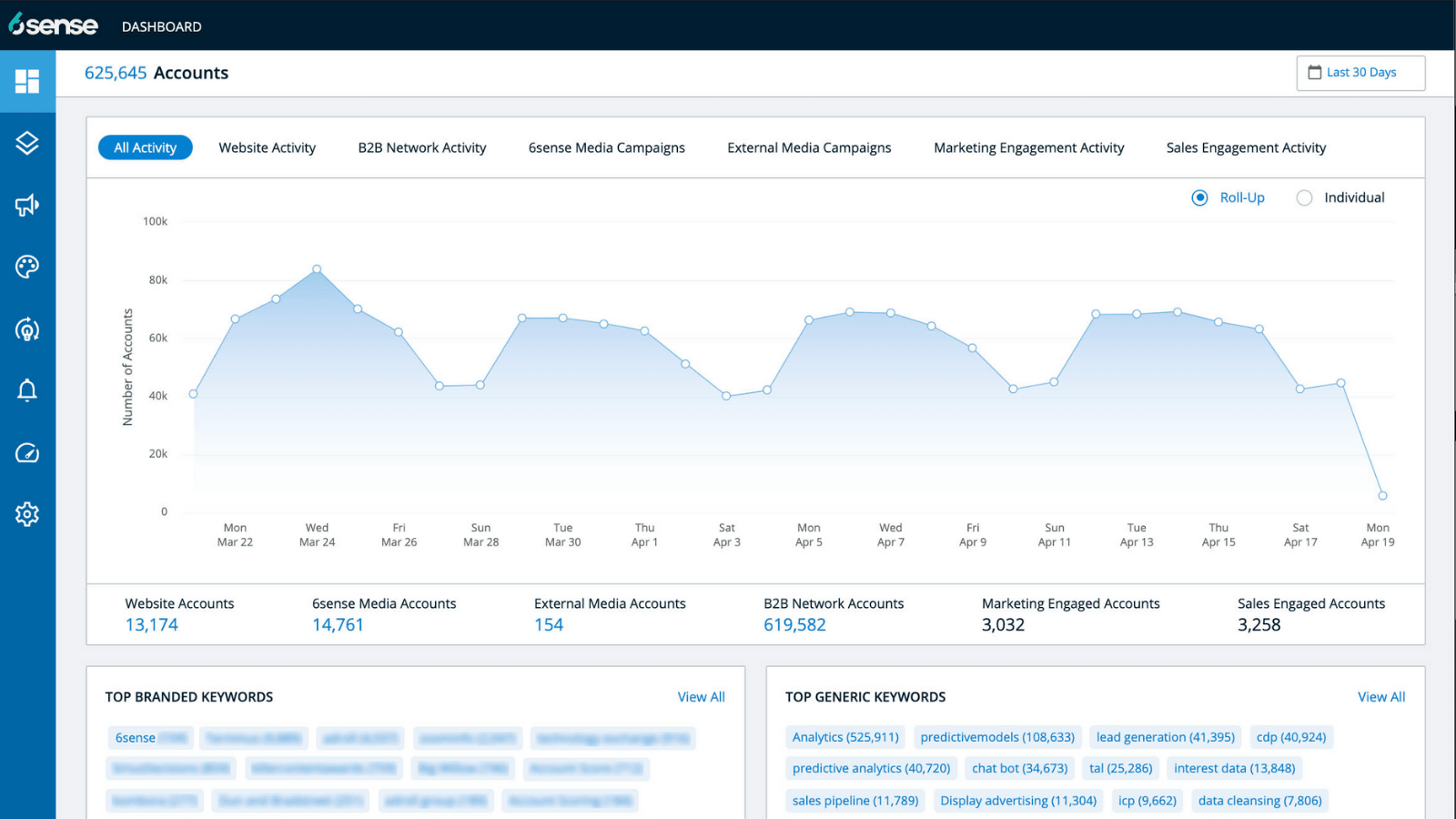Click the DASHBOARD header title
The image size is (1456, 819).
(x=162, y=27)
